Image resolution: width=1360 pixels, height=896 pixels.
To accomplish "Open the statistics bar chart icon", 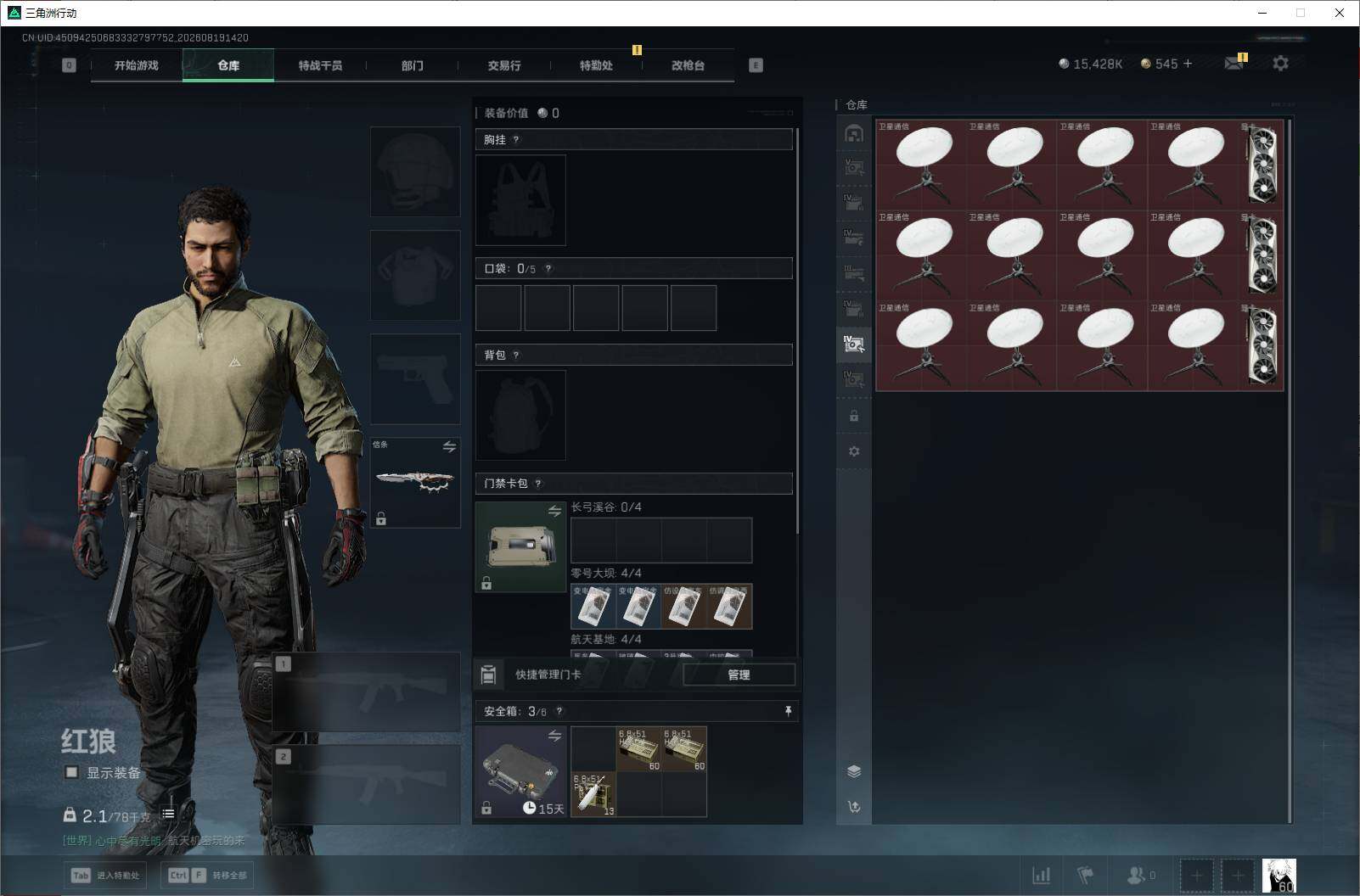I will (1041, 875).
